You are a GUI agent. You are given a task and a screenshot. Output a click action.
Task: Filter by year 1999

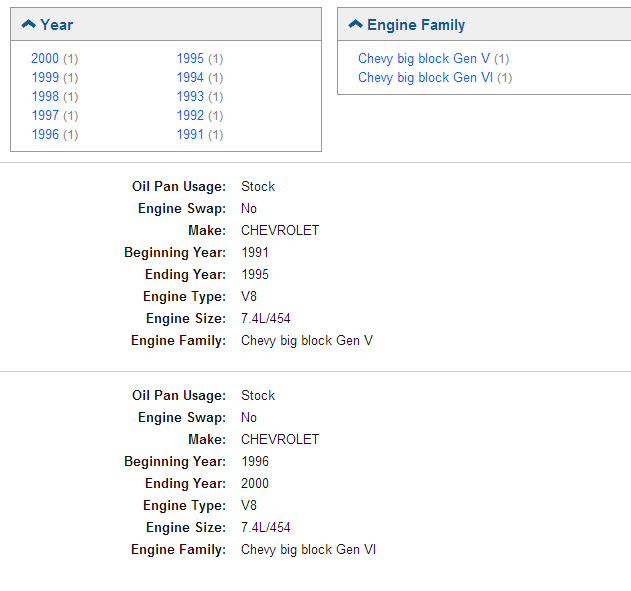[45, 77]
